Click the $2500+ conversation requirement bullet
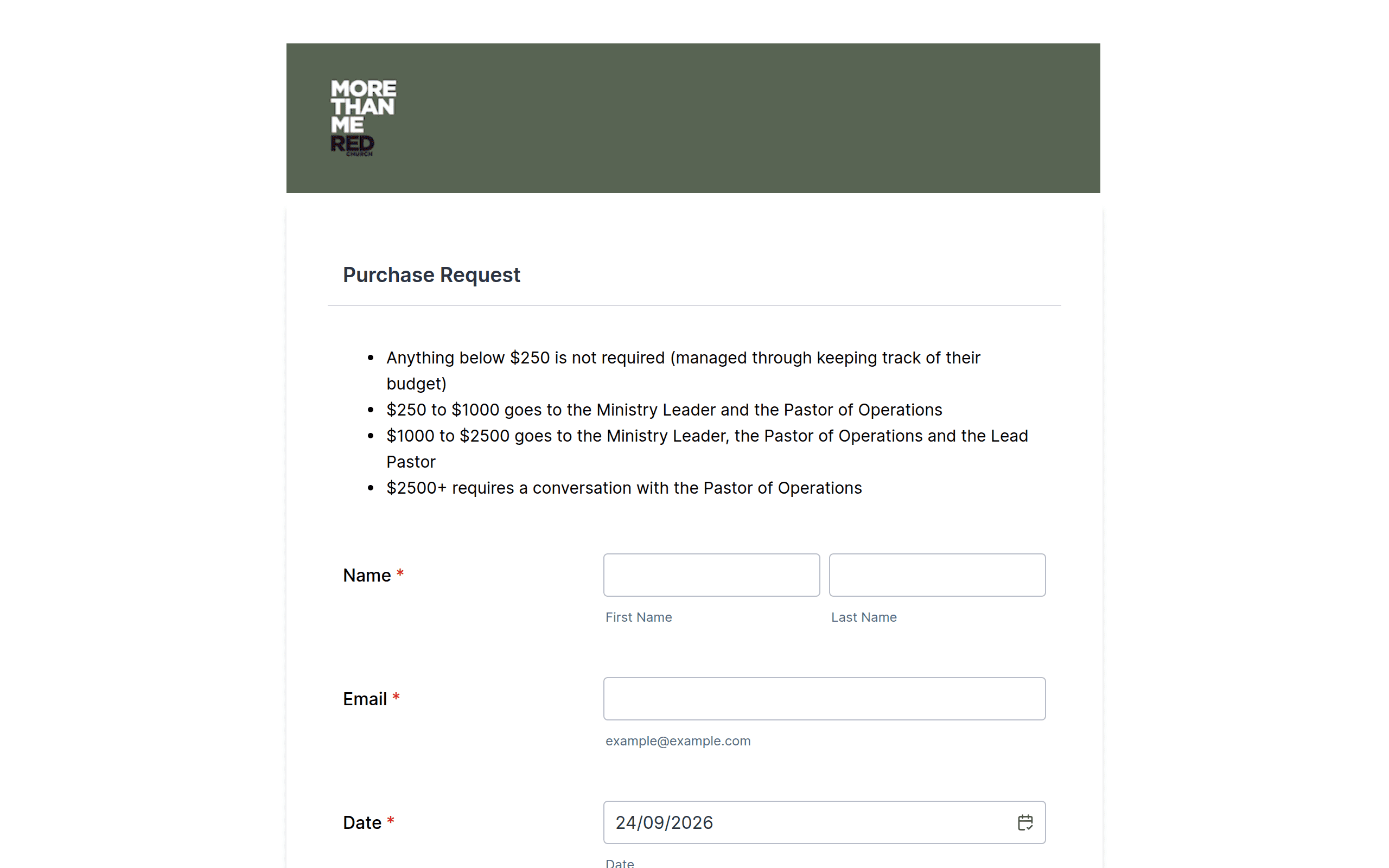Screen dimensions: 1389x868 coord(624,488)
